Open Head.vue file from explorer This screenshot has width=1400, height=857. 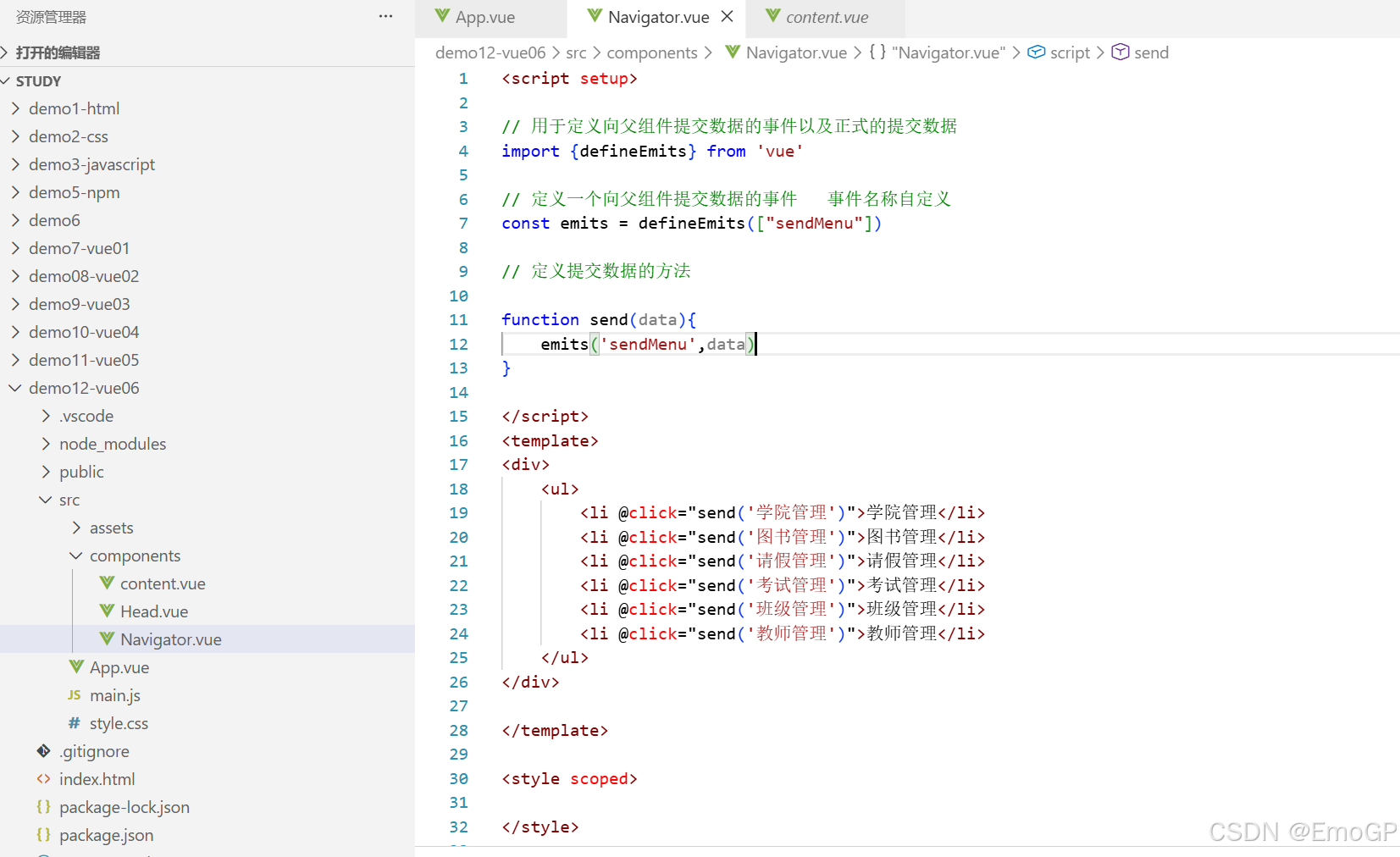click(x=208, y=611)
